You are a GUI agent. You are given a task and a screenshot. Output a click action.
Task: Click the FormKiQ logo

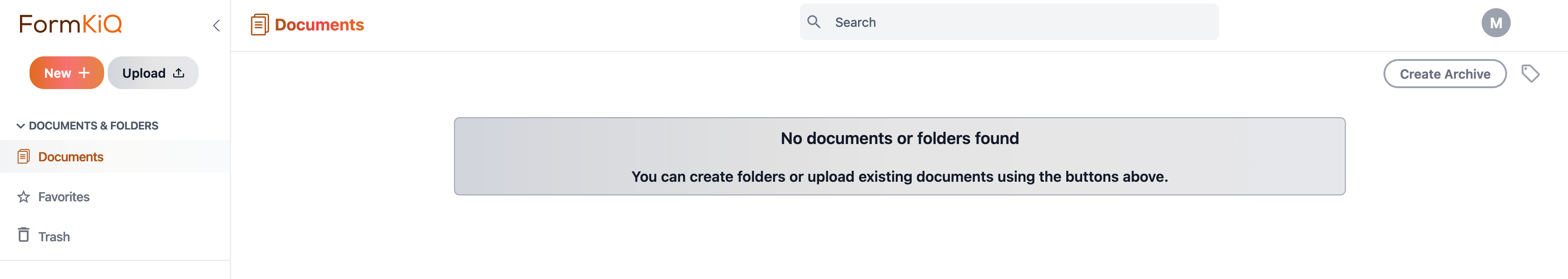(70, 24)
